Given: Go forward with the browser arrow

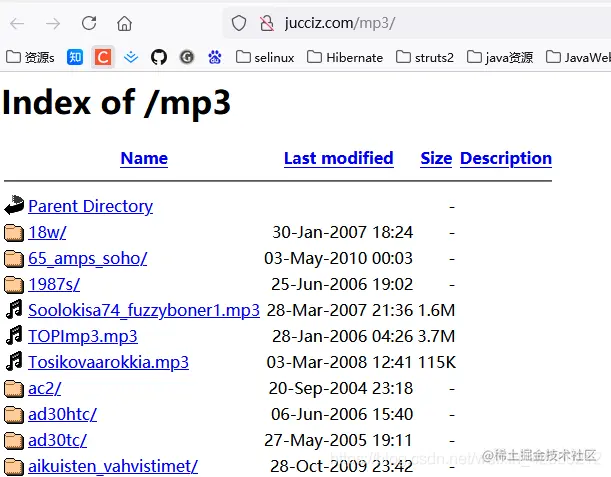Looking at the screenshot, I should 53,23.
